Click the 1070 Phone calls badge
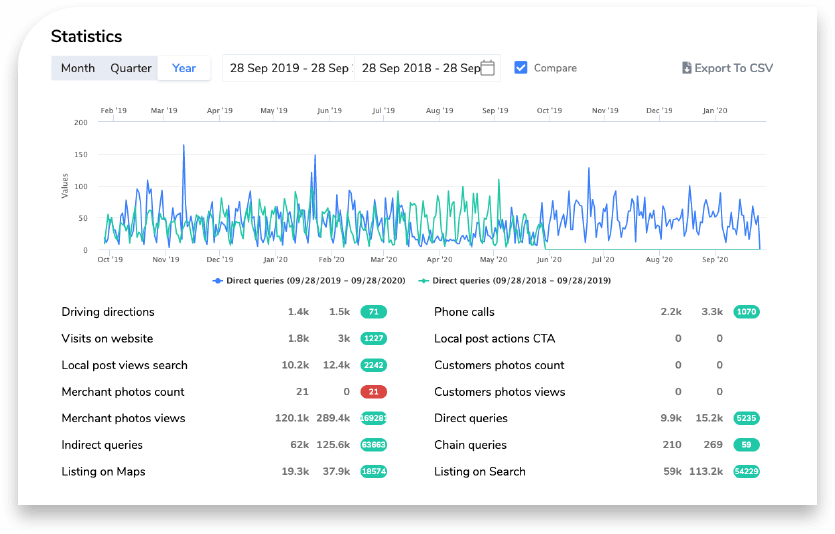Screen dimensions: 835x534 (x=746, y=312)
